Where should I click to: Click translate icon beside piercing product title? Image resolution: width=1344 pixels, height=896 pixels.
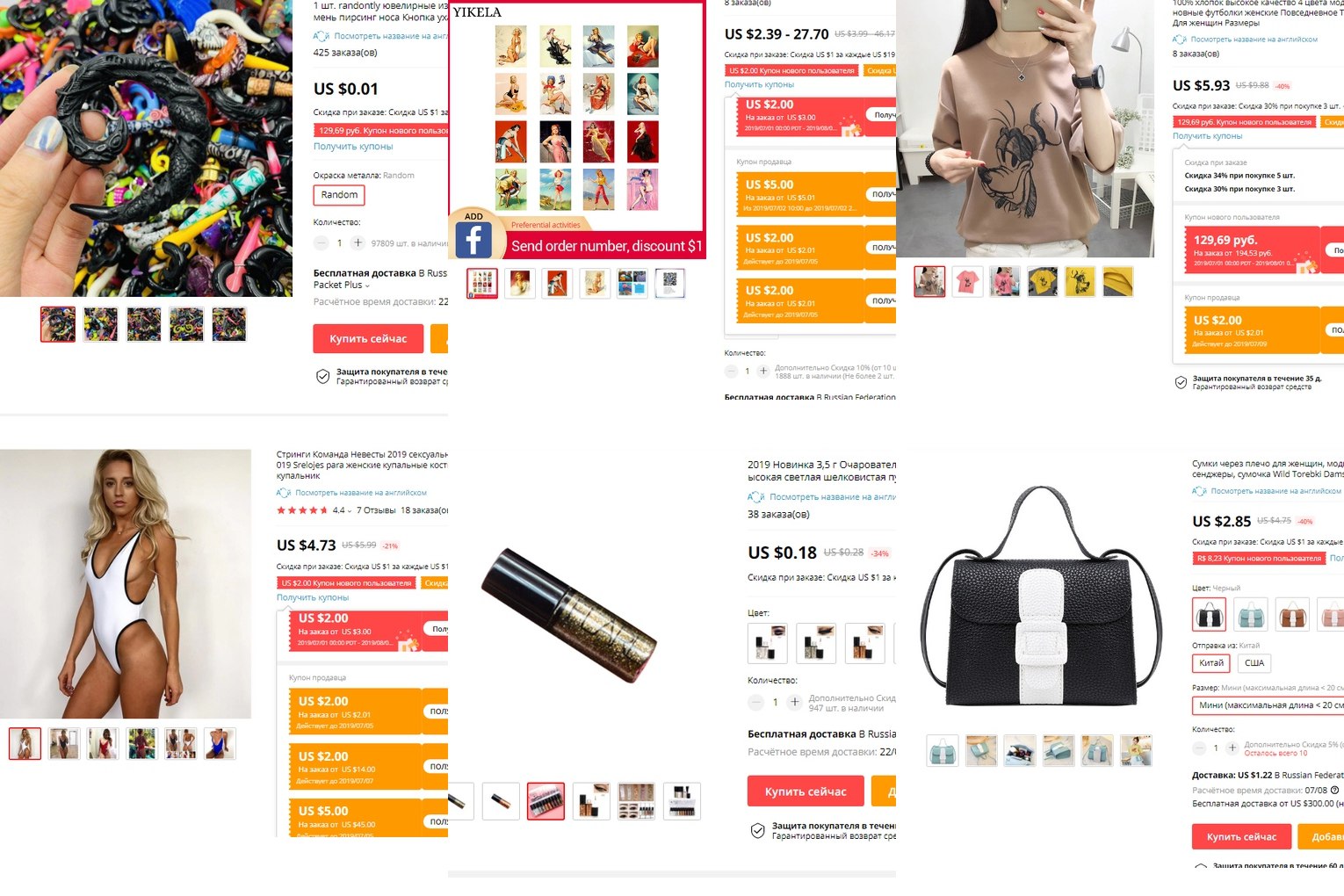point(321,36)
